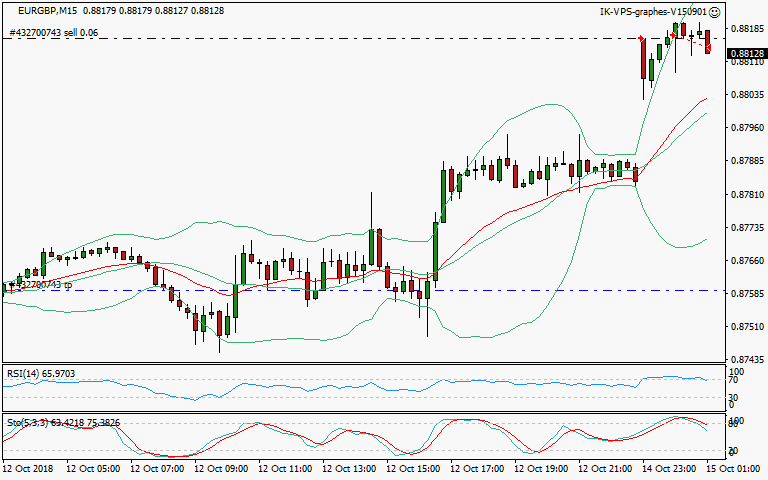The width and height of the screenshot is (768, 480).
Task: Click the 14 Oct 23:00 time label
Action: pyautogui.click(x=669, y=468)
